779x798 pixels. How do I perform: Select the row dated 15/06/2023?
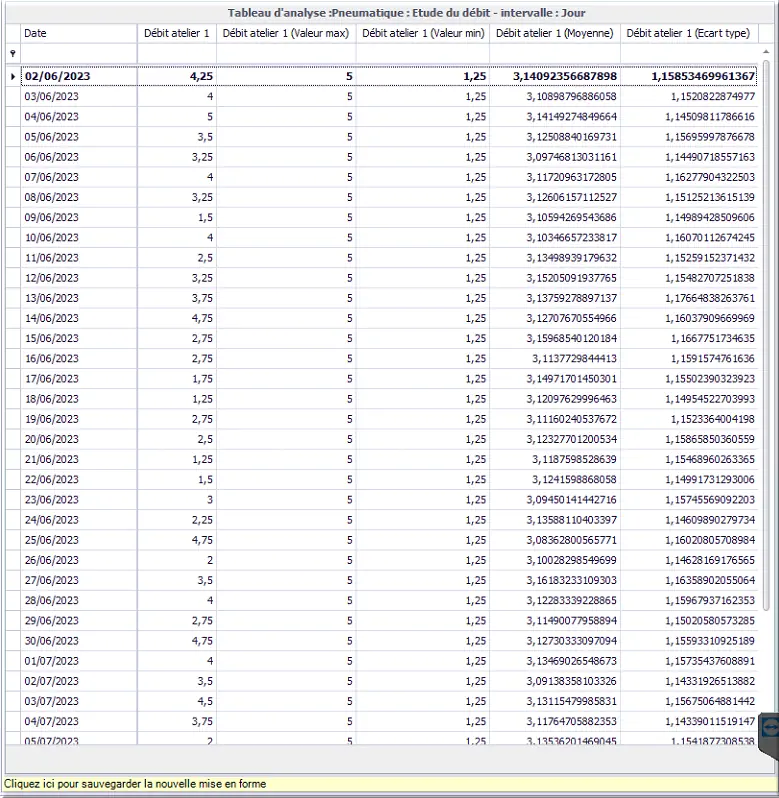click(x=78, y=338)
